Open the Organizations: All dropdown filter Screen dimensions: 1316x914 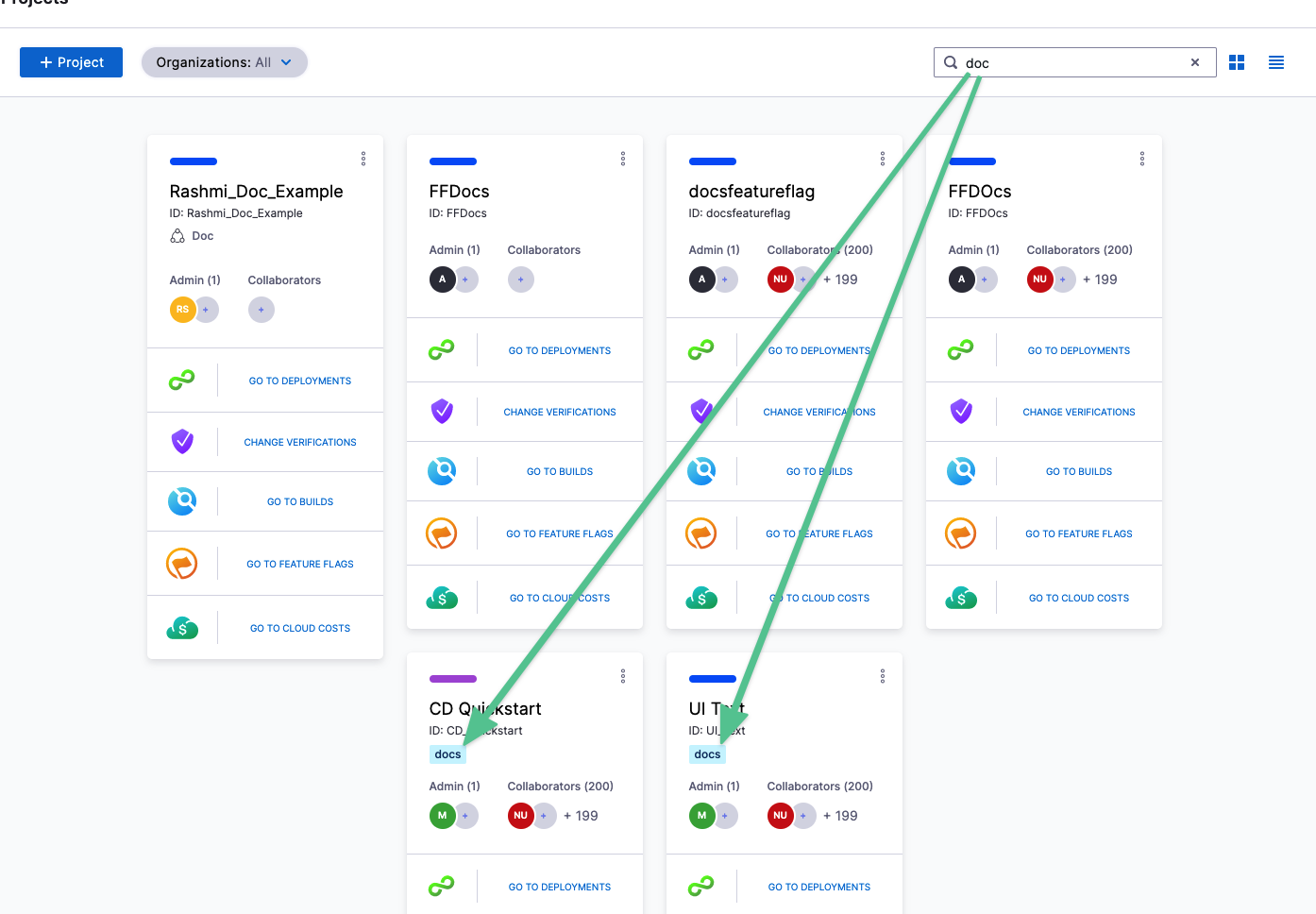click(225, 62)
